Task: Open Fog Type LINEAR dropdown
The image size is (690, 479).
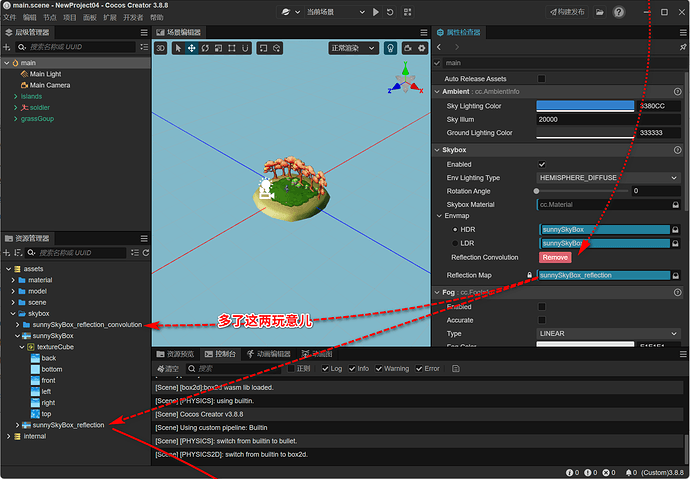Action: coord(609,333)
